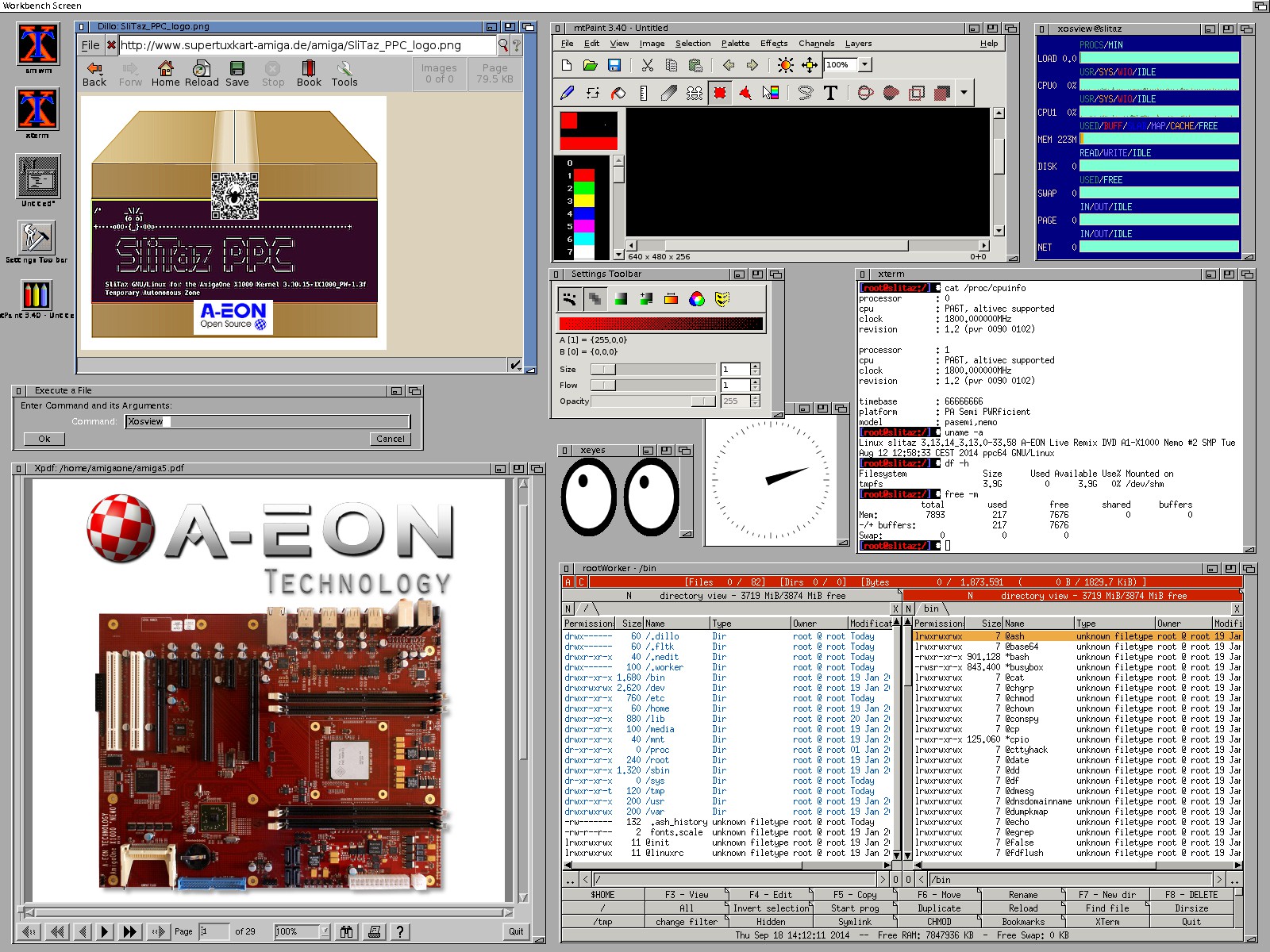Viewport: 1270px width, 952px height.
Task: Click the four-arrow Pan window icon in mtPaint
Action: (810, 65)
